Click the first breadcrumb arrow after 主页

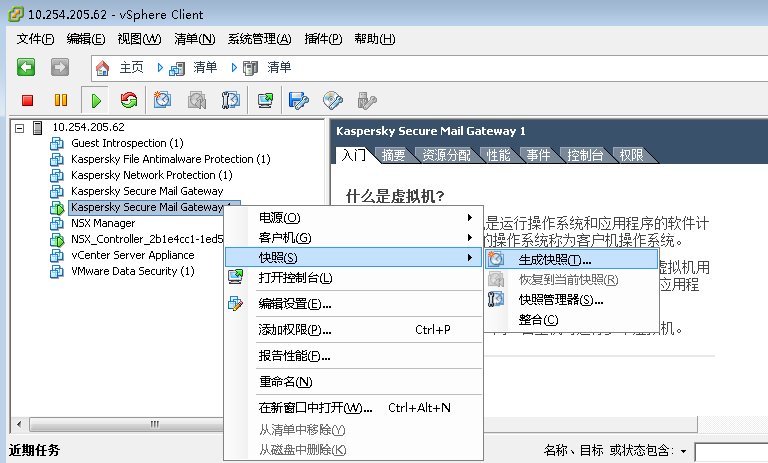(x=160, y=68)
